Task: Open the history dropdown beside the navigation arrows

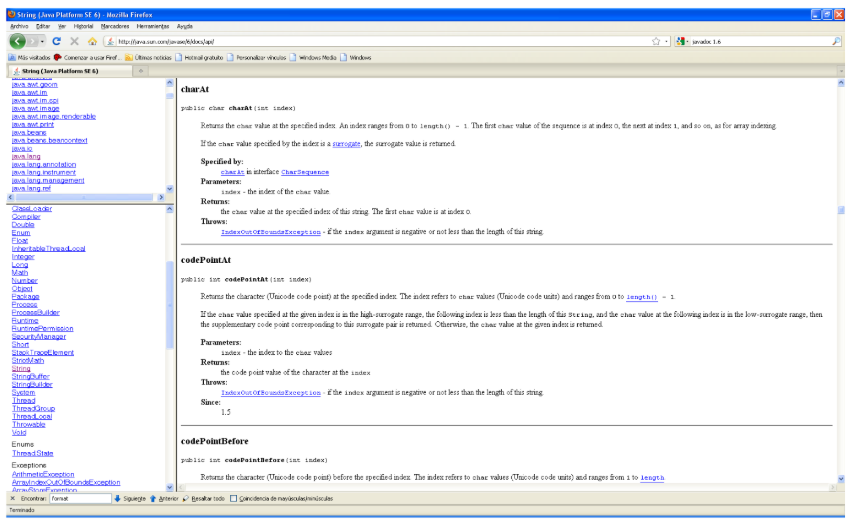Action: (41, 41)
